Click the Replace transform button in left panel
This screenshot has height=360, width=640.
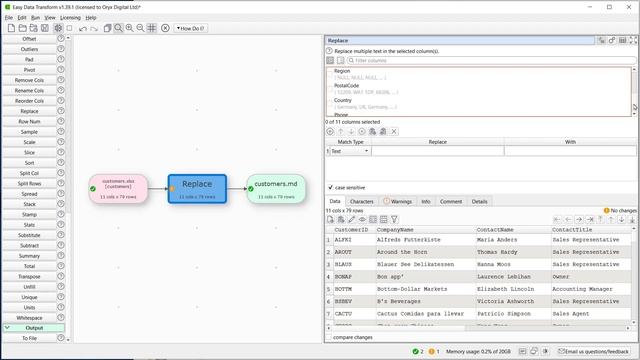[29, 111]
